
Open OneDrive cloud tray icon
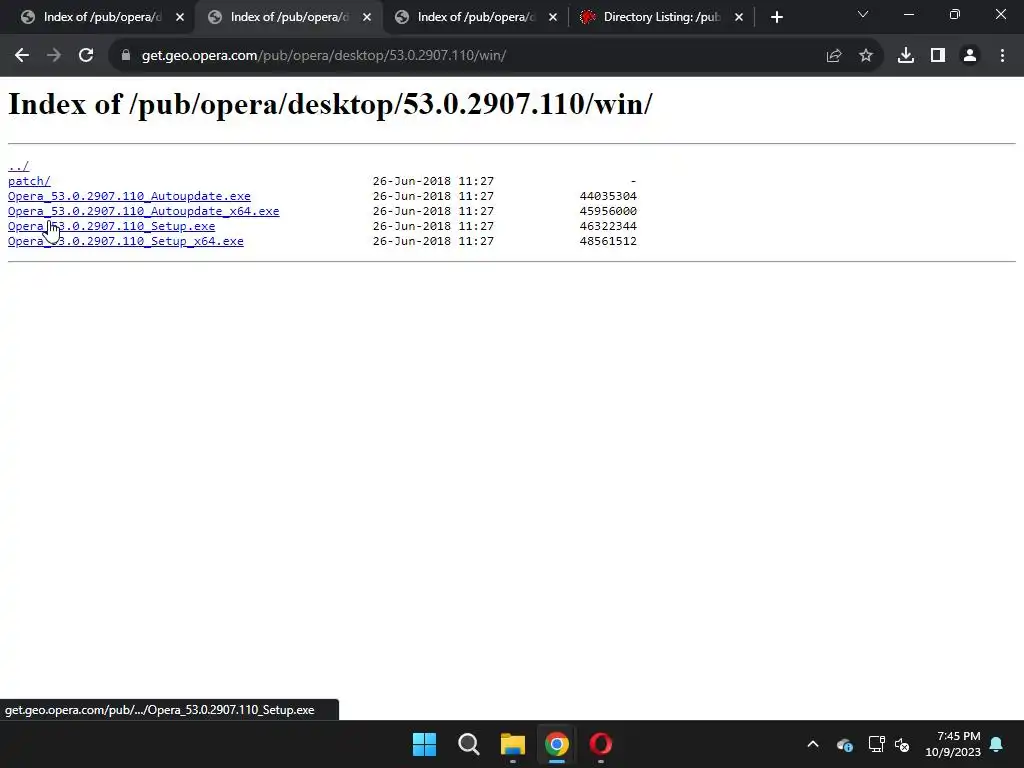(x=844, y=744)
